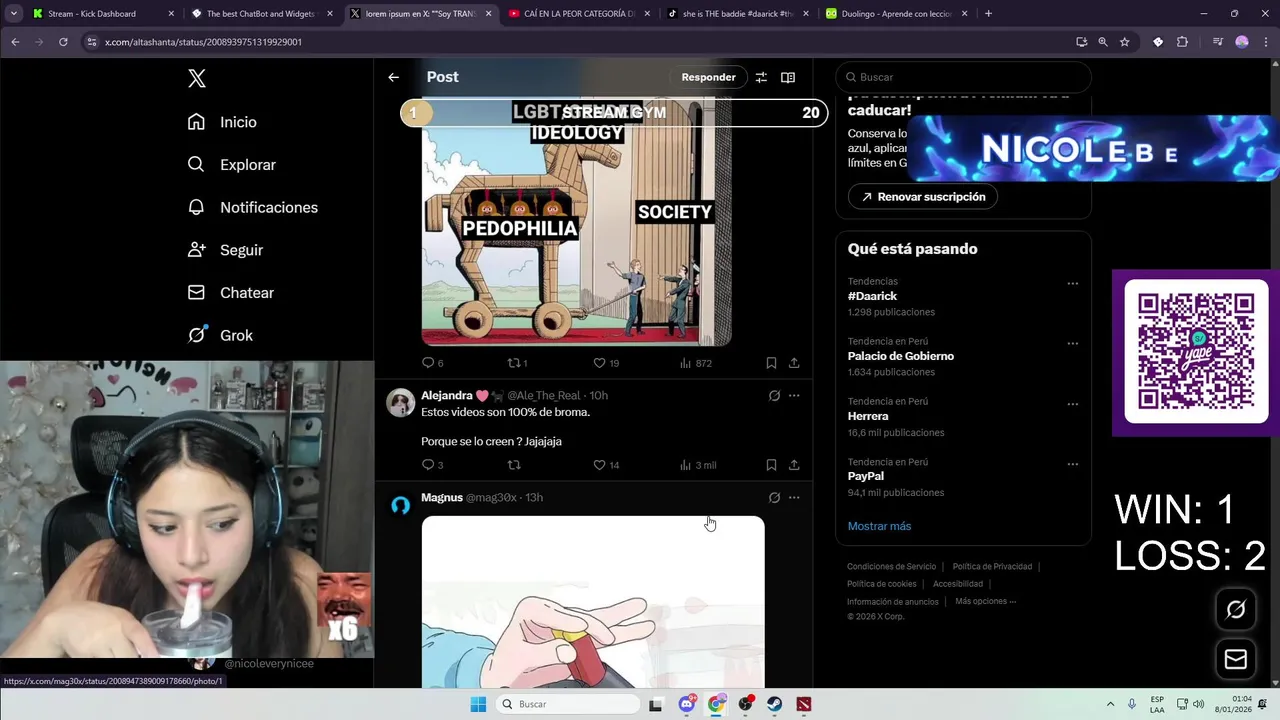View stats showing 872 views
1280x720 pixels.
point(695,363)
